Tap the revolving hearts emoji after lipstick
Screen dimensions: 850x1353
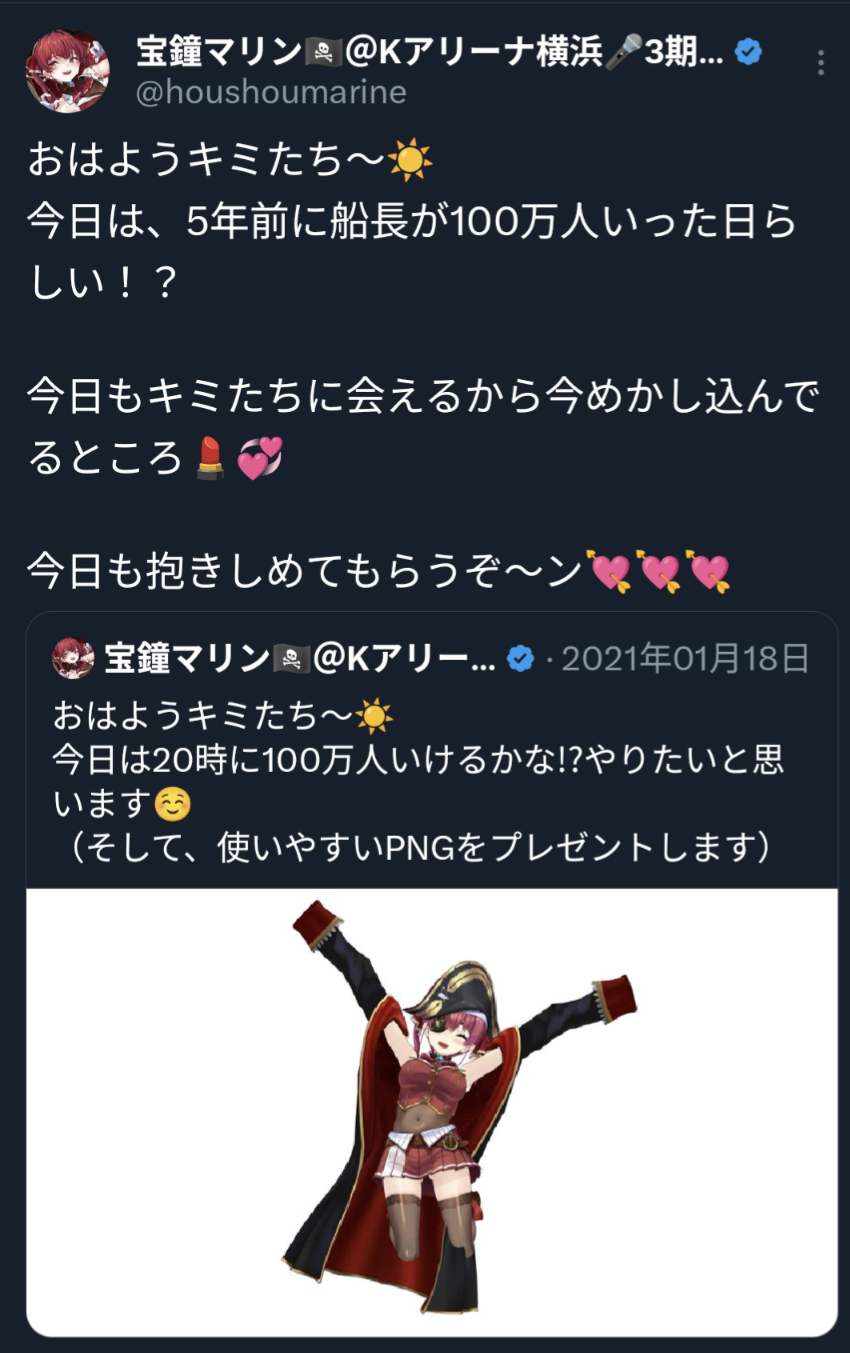click(x=260, y=457)
